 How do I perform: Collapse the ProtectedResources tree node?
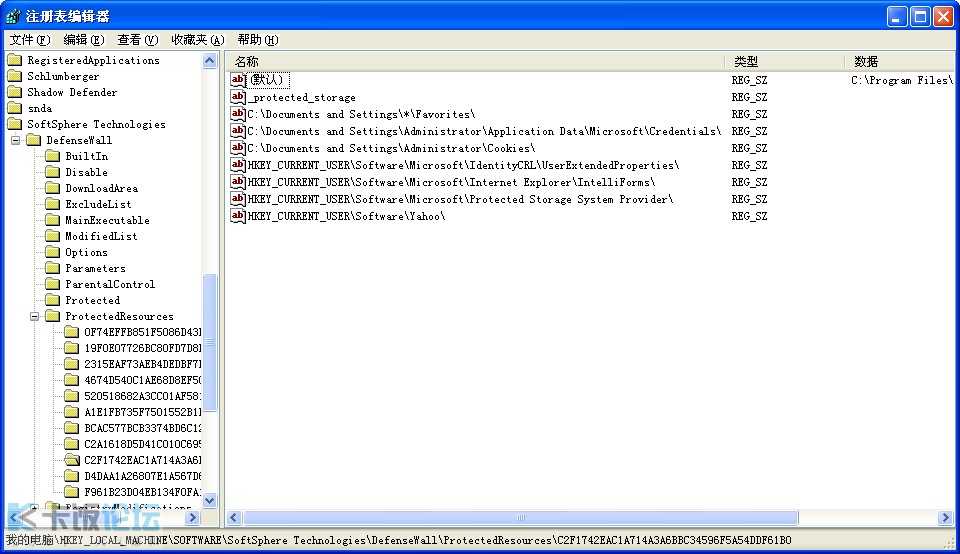coord(35,316)
